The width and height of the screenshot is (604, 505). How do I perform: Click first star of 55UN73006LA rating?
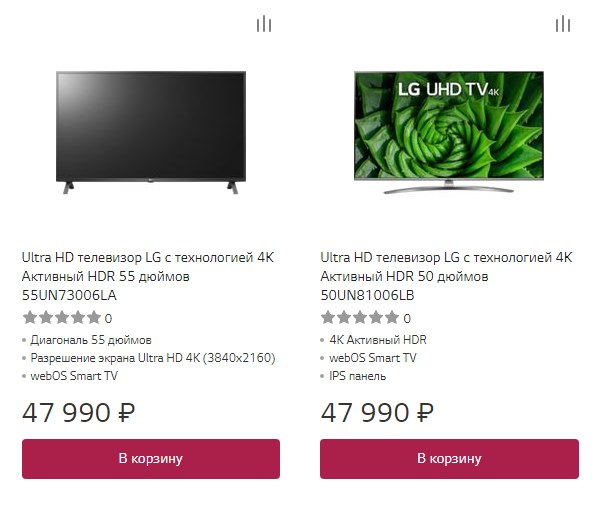pos(29,318)
